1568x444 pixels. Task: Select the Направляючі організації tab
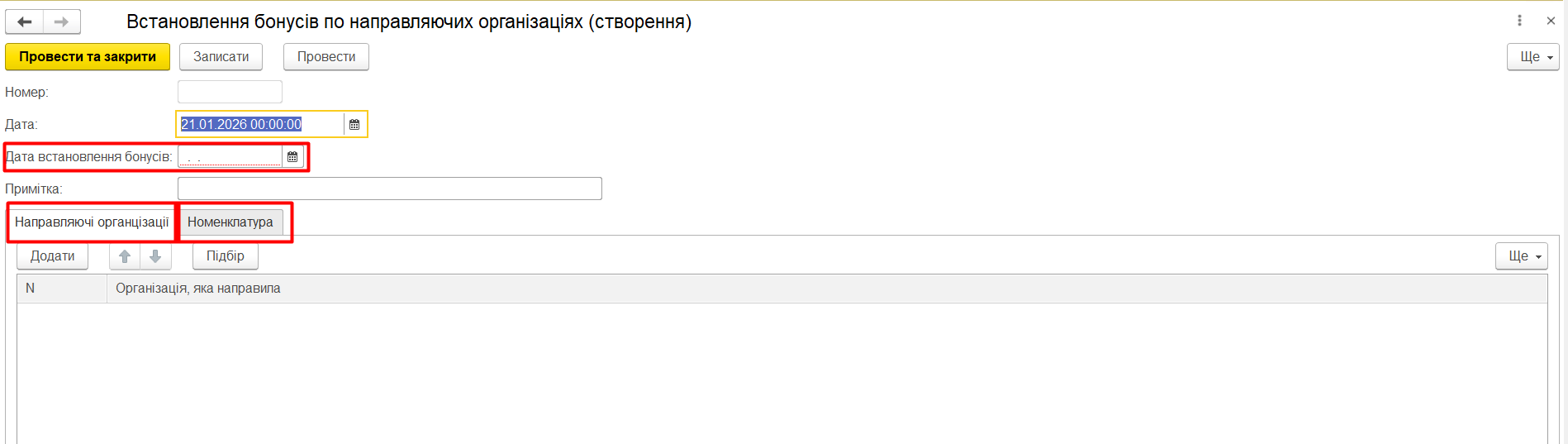(x=92, y=222)
